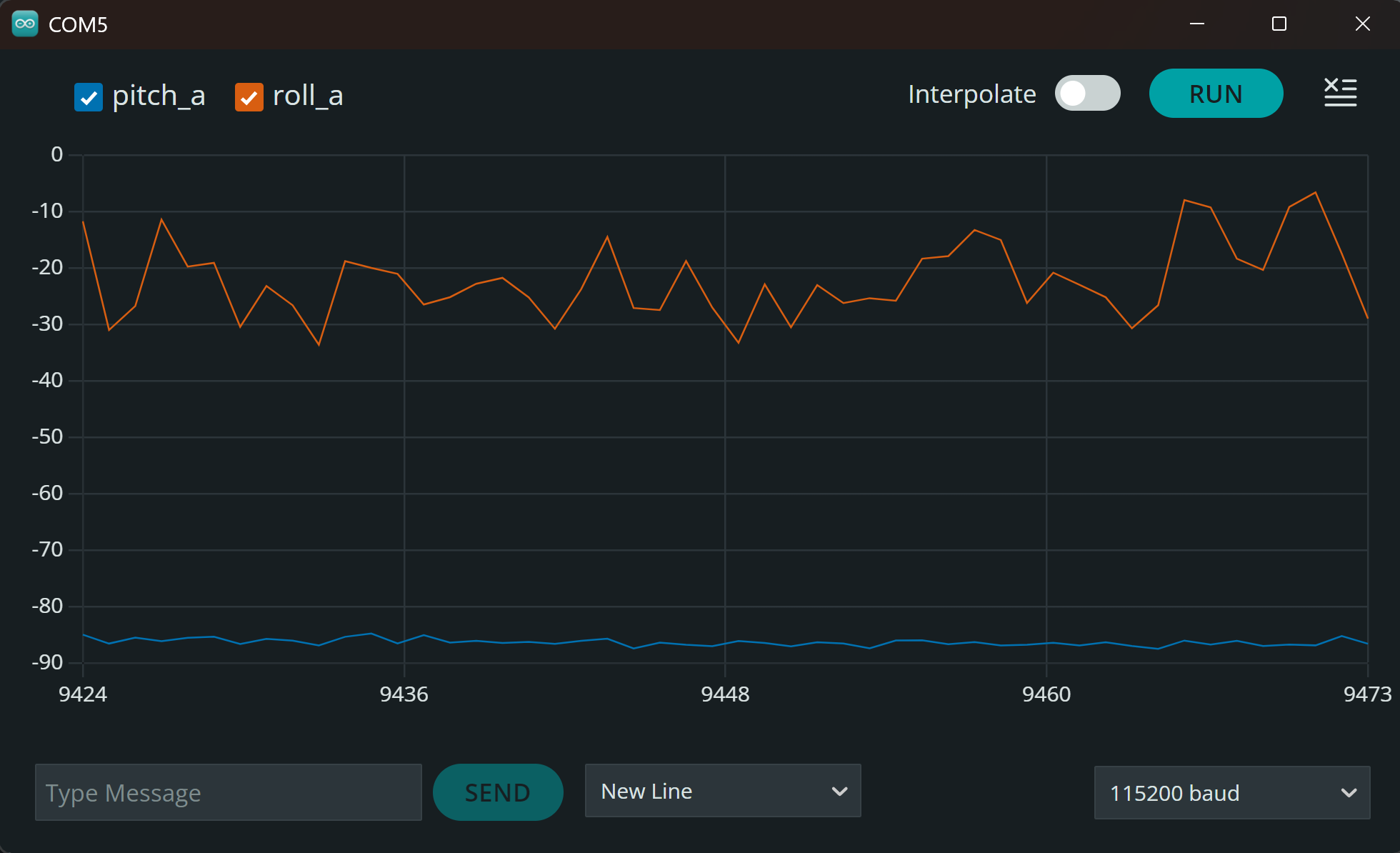Viewport: 1400px width, 853px height.
Task: Uncheck the pitch_a checkbox
Action: pyautogui.click(x=89, y=97)
